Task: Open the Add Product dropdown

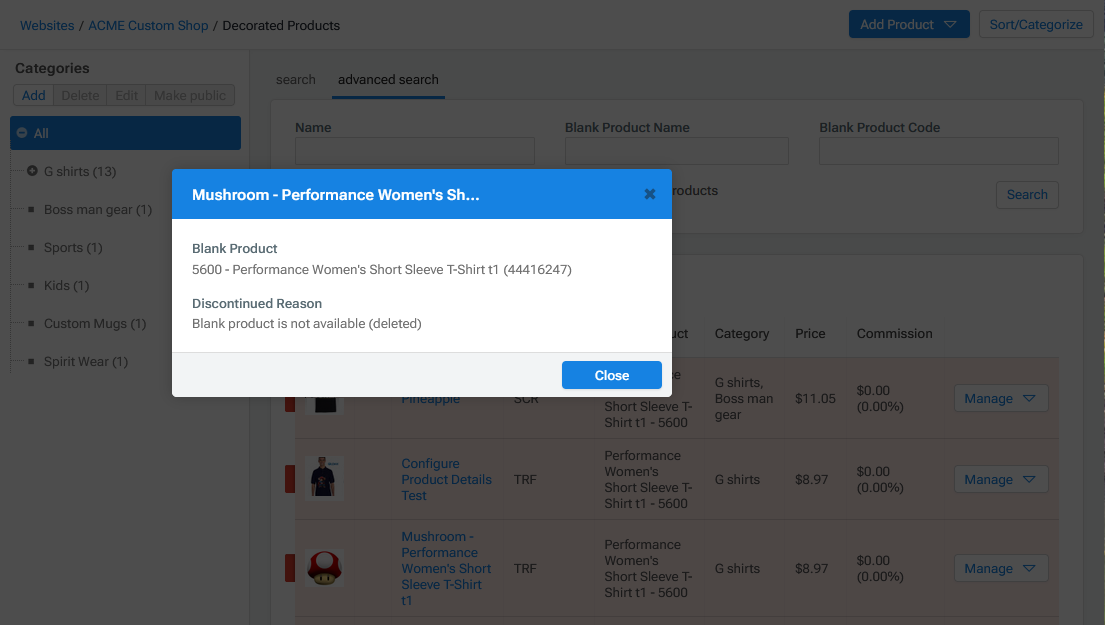Action: click(909, 24)
